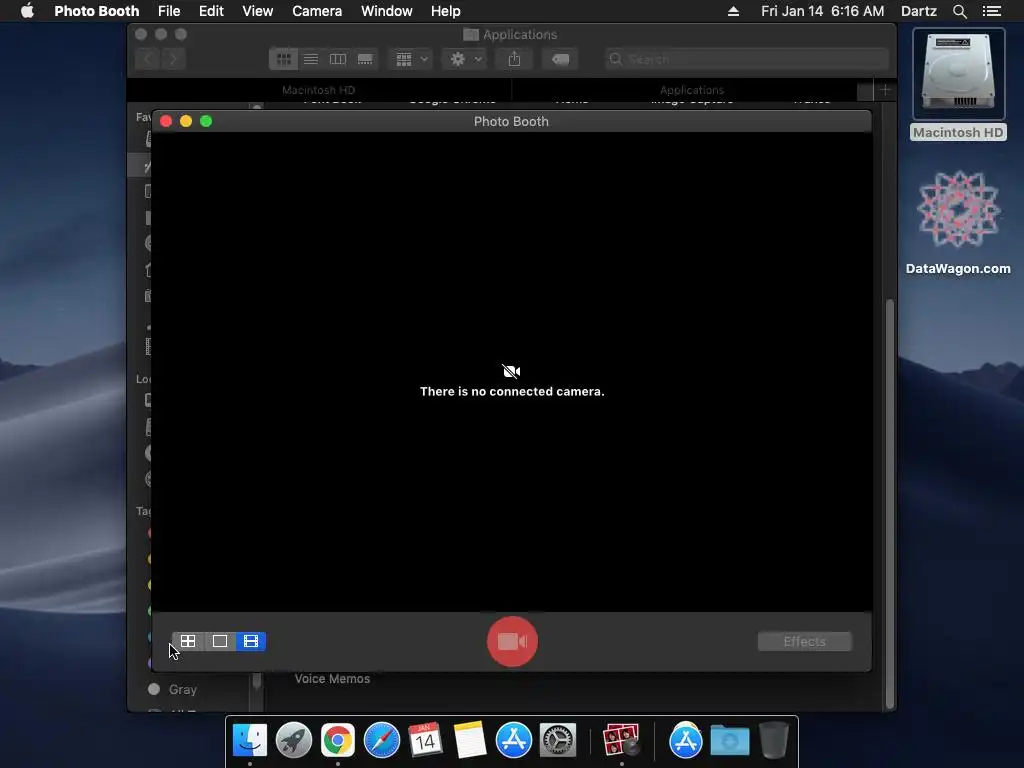Go forward in Finder window

tap(173, 59)
